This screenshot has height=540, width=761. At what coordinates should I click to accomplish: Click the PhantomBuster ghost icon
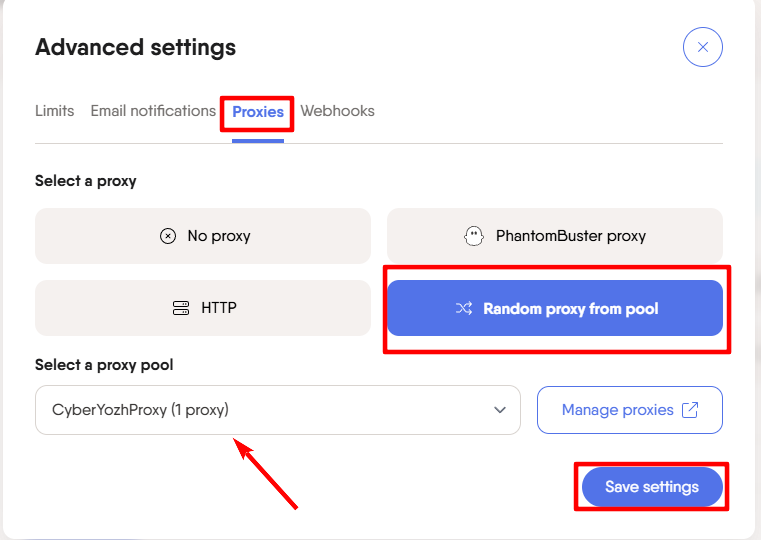[474, 236]
